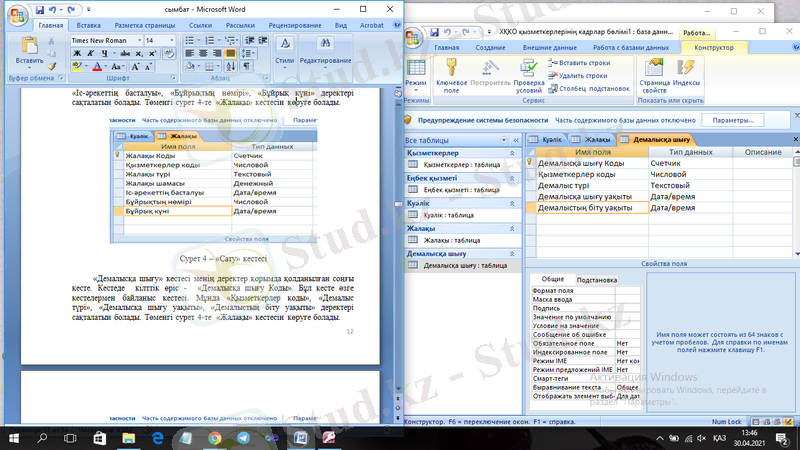The height and width of the screenshot is (450, 800).
Task: Click the Key Field (Ключевое поле) icon
Action: click(x=452, y=70)
